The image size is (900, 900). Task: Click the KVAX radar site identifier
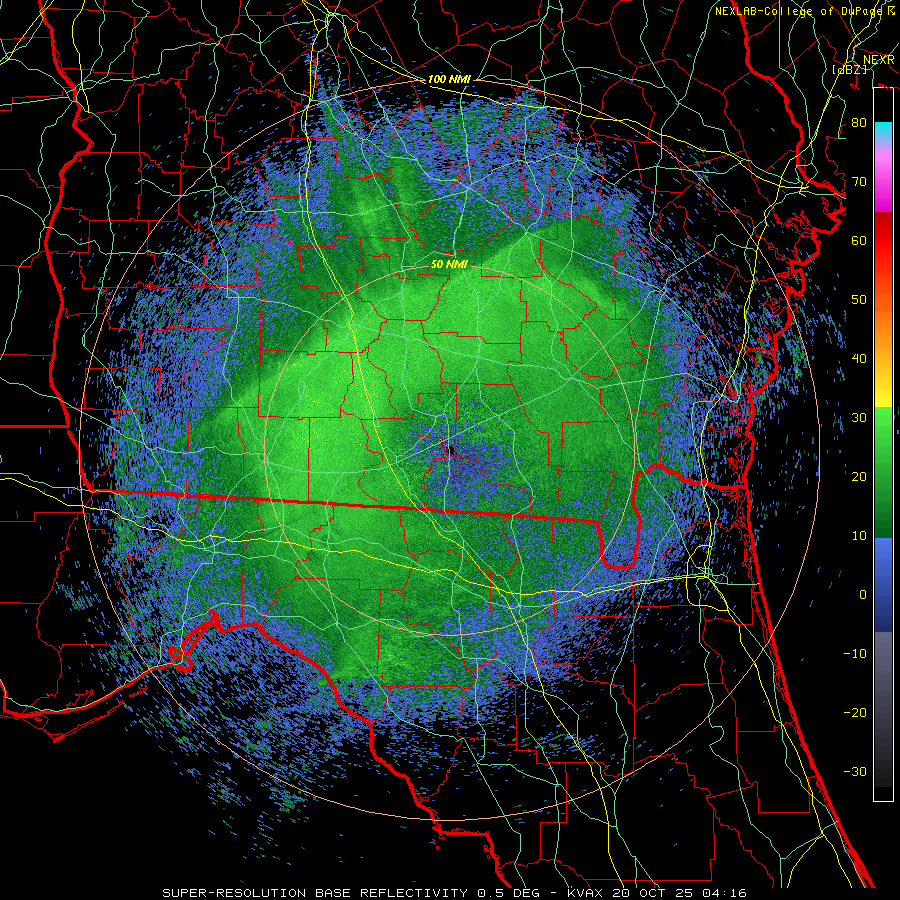coord(585,893)
